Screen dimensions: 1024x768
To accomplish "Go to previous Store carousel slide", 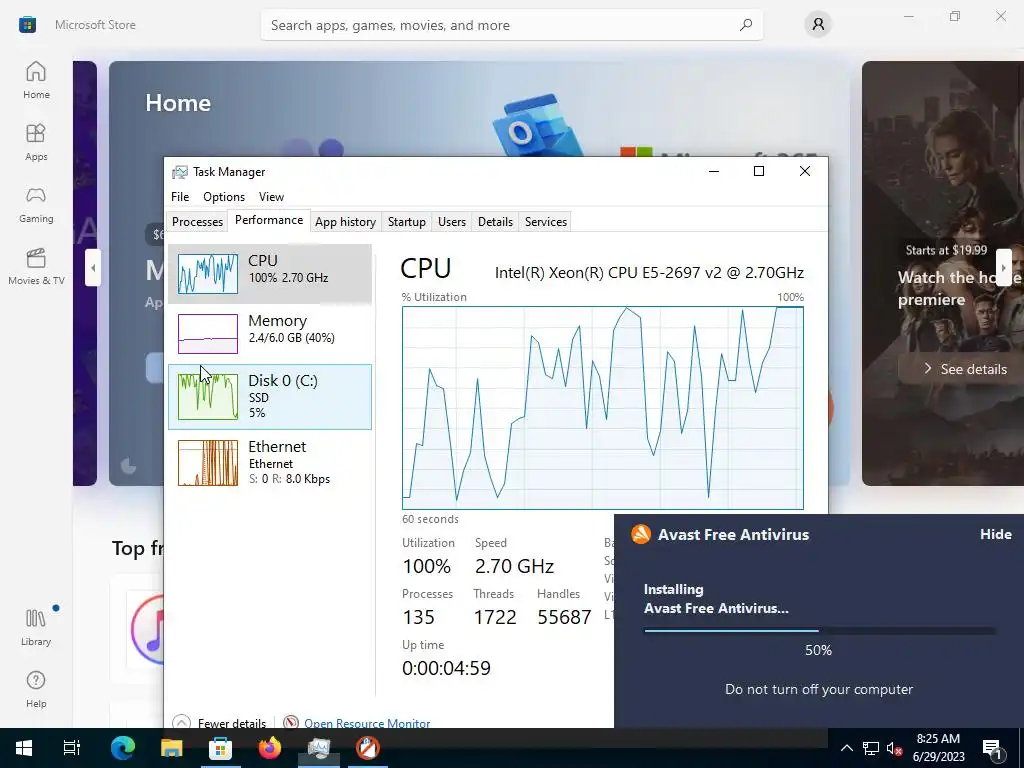I will point(93,267).
